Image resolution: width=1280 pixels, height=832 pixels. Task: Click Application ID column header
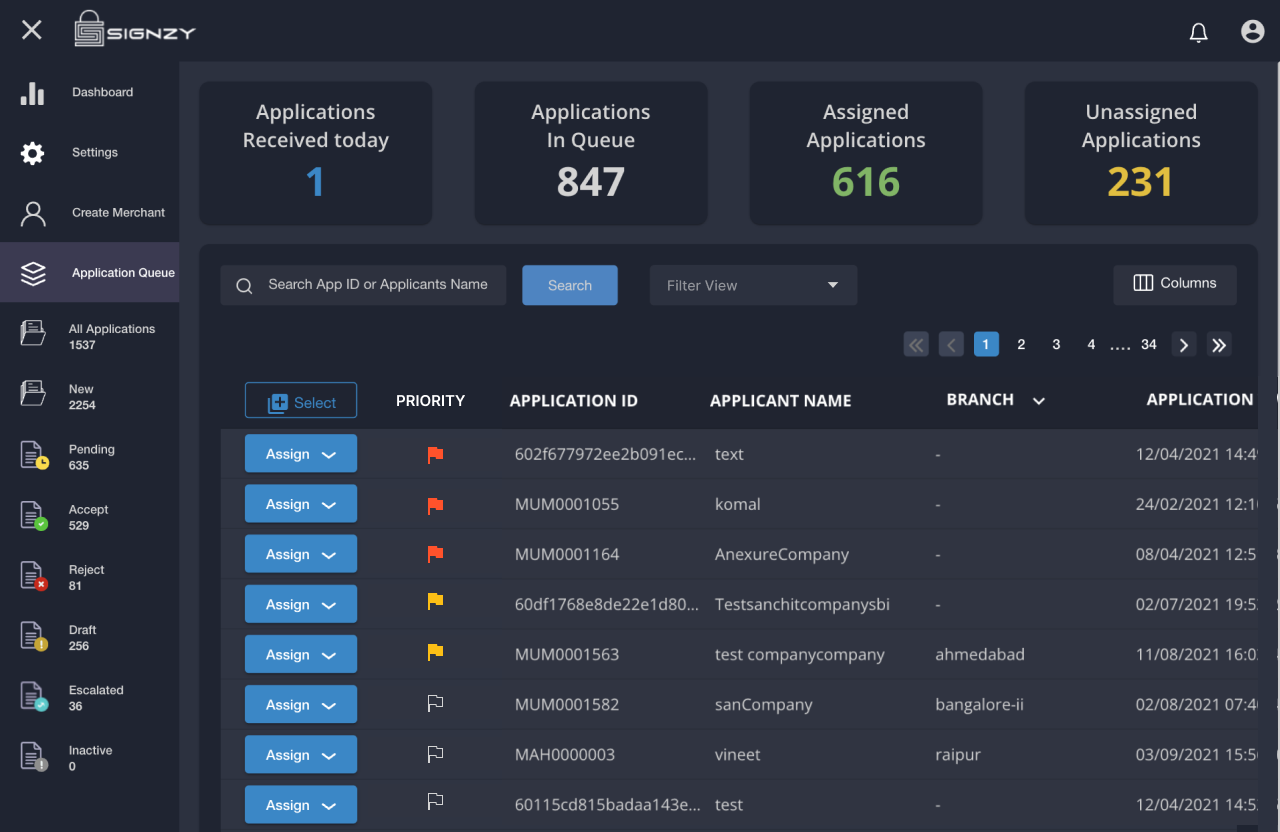point(574,401)
